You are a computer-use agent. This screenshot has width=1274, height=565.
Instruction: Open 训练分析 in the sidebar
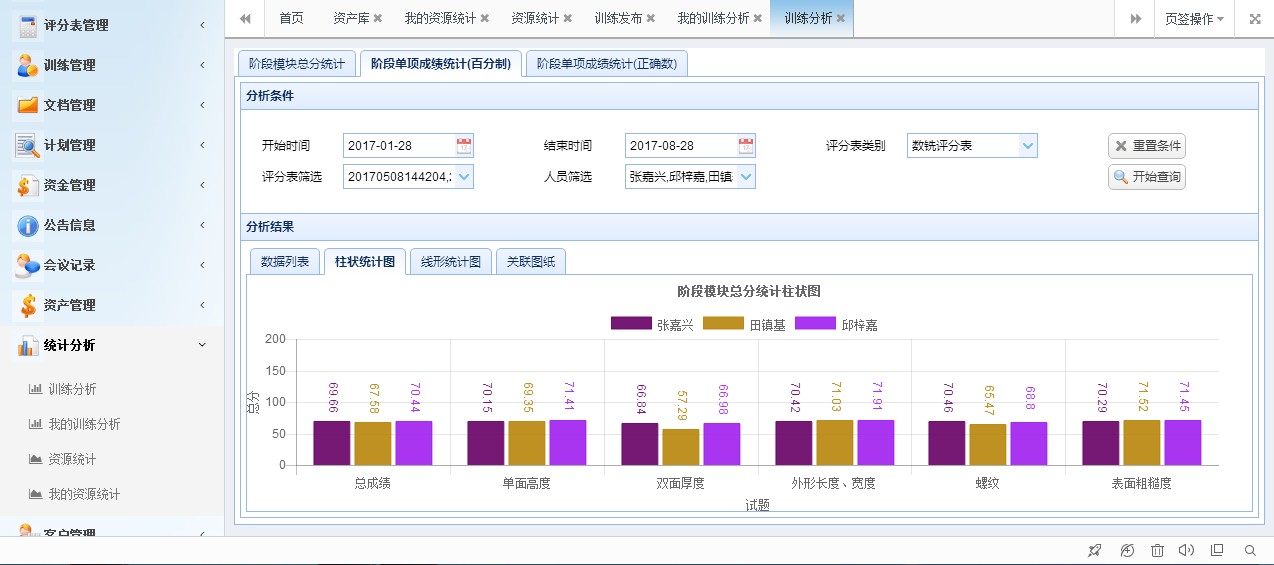click(73, 389)
